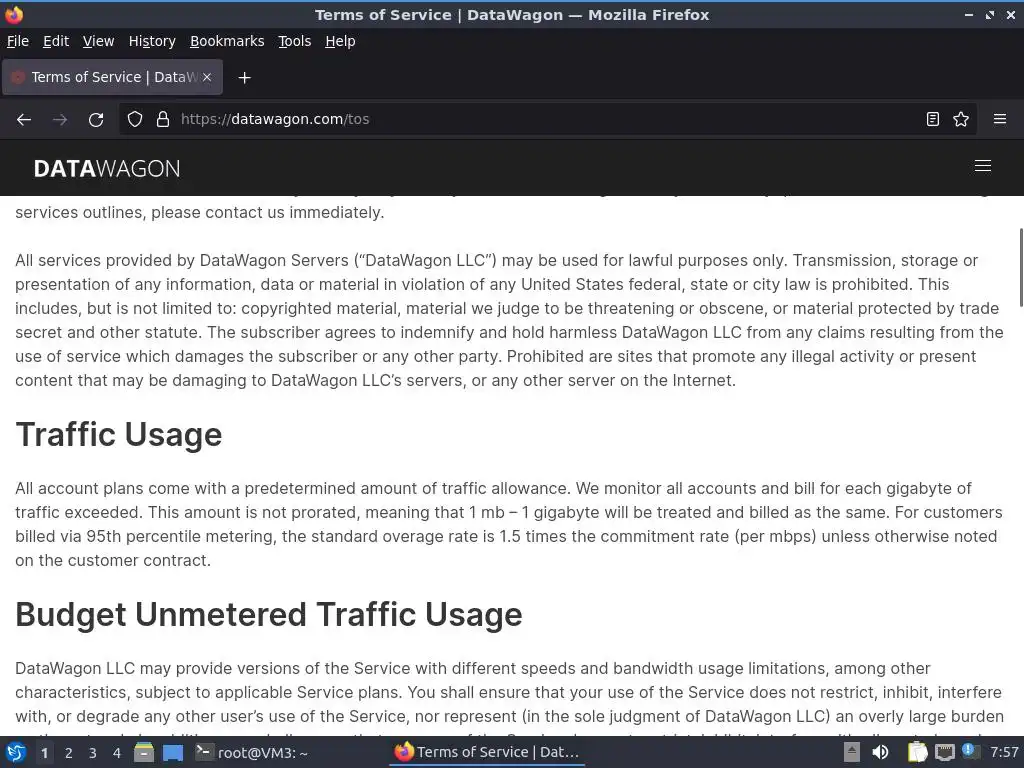1024x768 pixels.
Task: Click the Budget Unmetered Traffic Usage heading
Action: pos(268,615)
